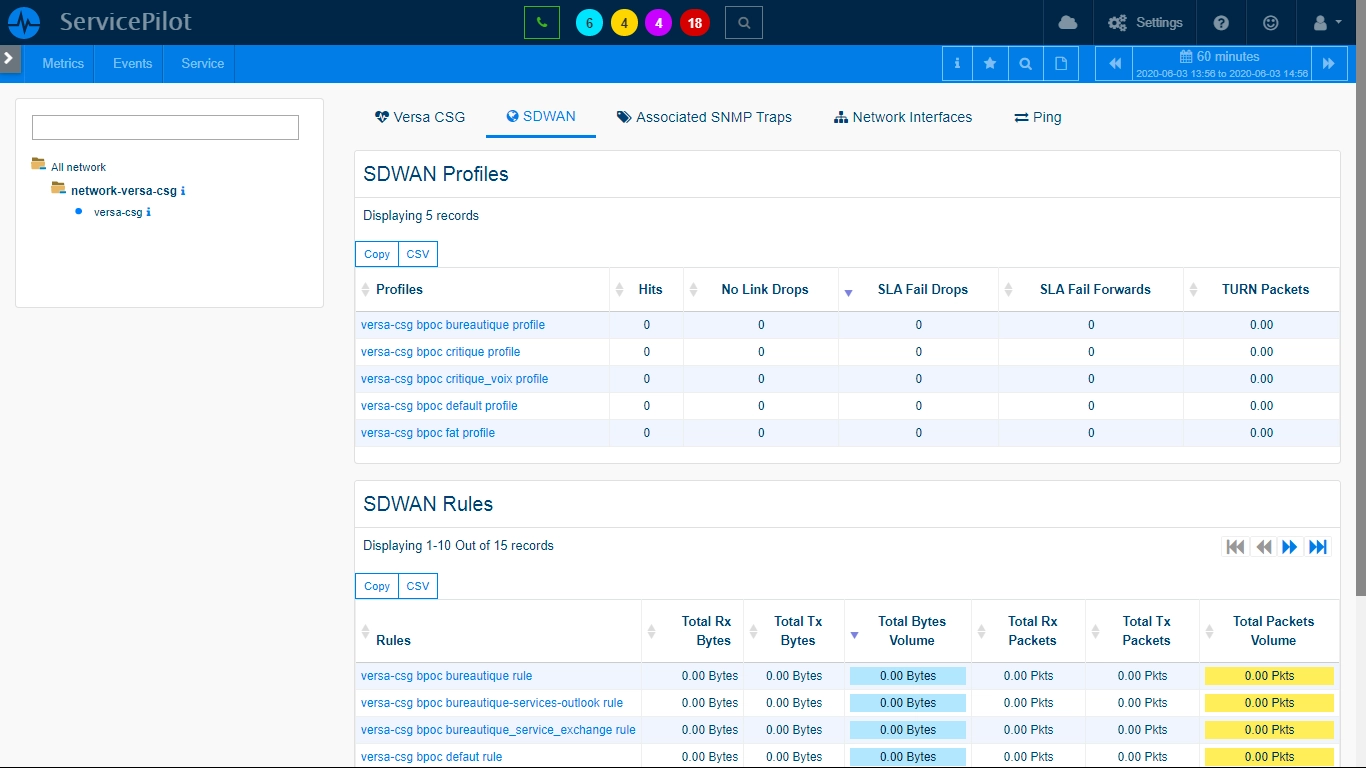Image resolution: width=1366 pixels, height=768 pixels.
Task: Click the star favorites icon
Action: pyautogui.click(x=990, y=63)
